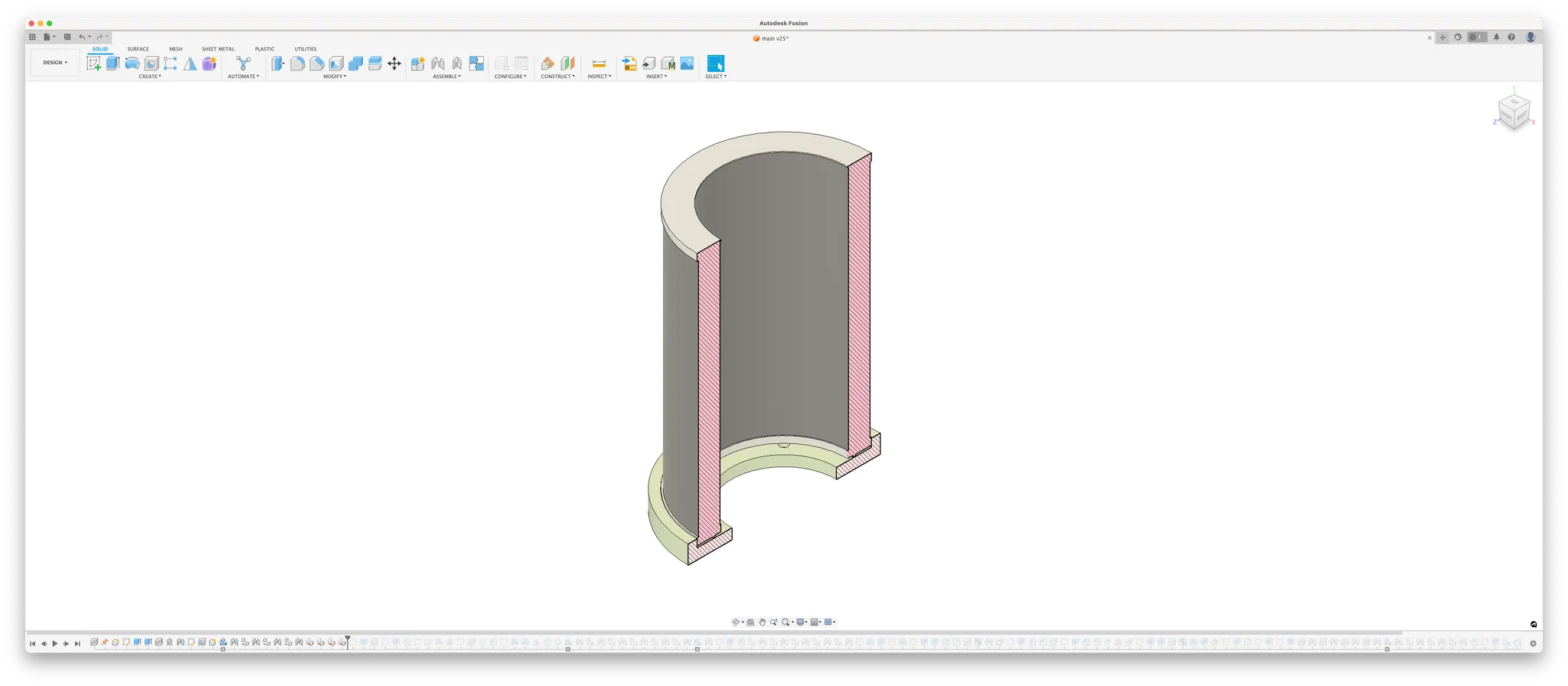Activate the Fillet tool
The width and height of the screenshot is (1568, 686).
pyautogui.click(x=298, y=64)
